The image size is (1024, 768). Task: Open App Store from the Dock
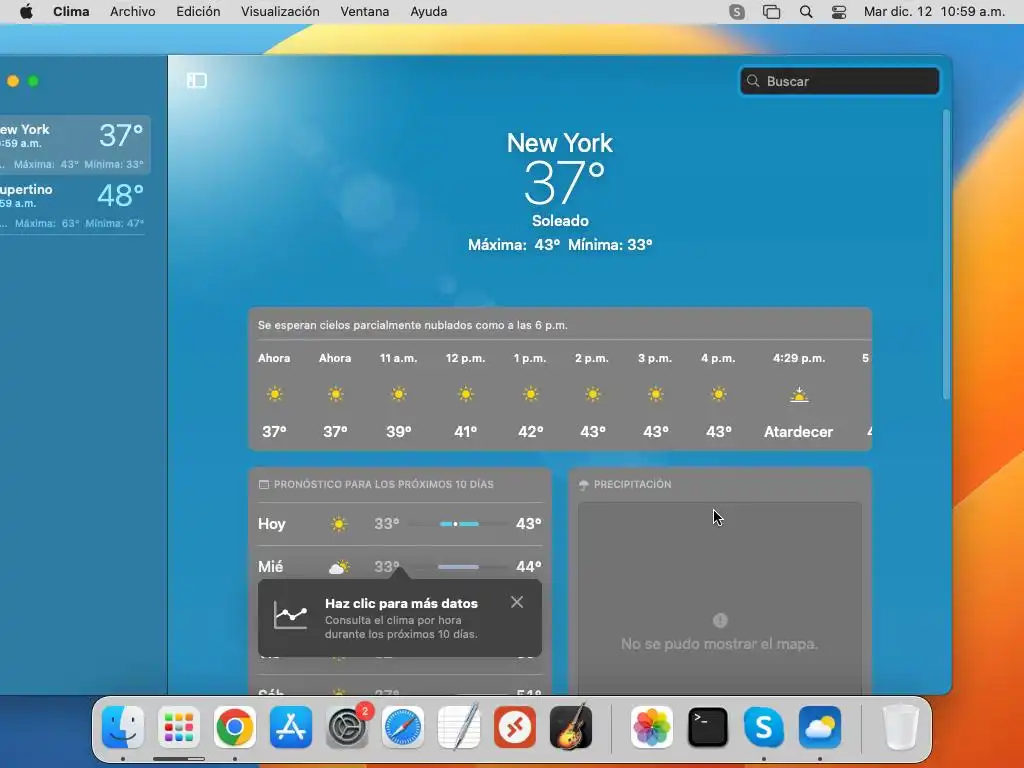pyautogui.click(x=291, y=727)
